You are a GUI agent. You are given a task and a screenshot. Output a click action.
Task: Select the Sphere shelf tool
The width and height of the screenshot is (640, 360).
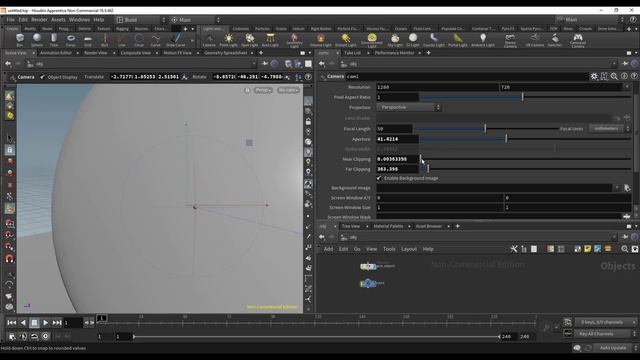(37, 40)
